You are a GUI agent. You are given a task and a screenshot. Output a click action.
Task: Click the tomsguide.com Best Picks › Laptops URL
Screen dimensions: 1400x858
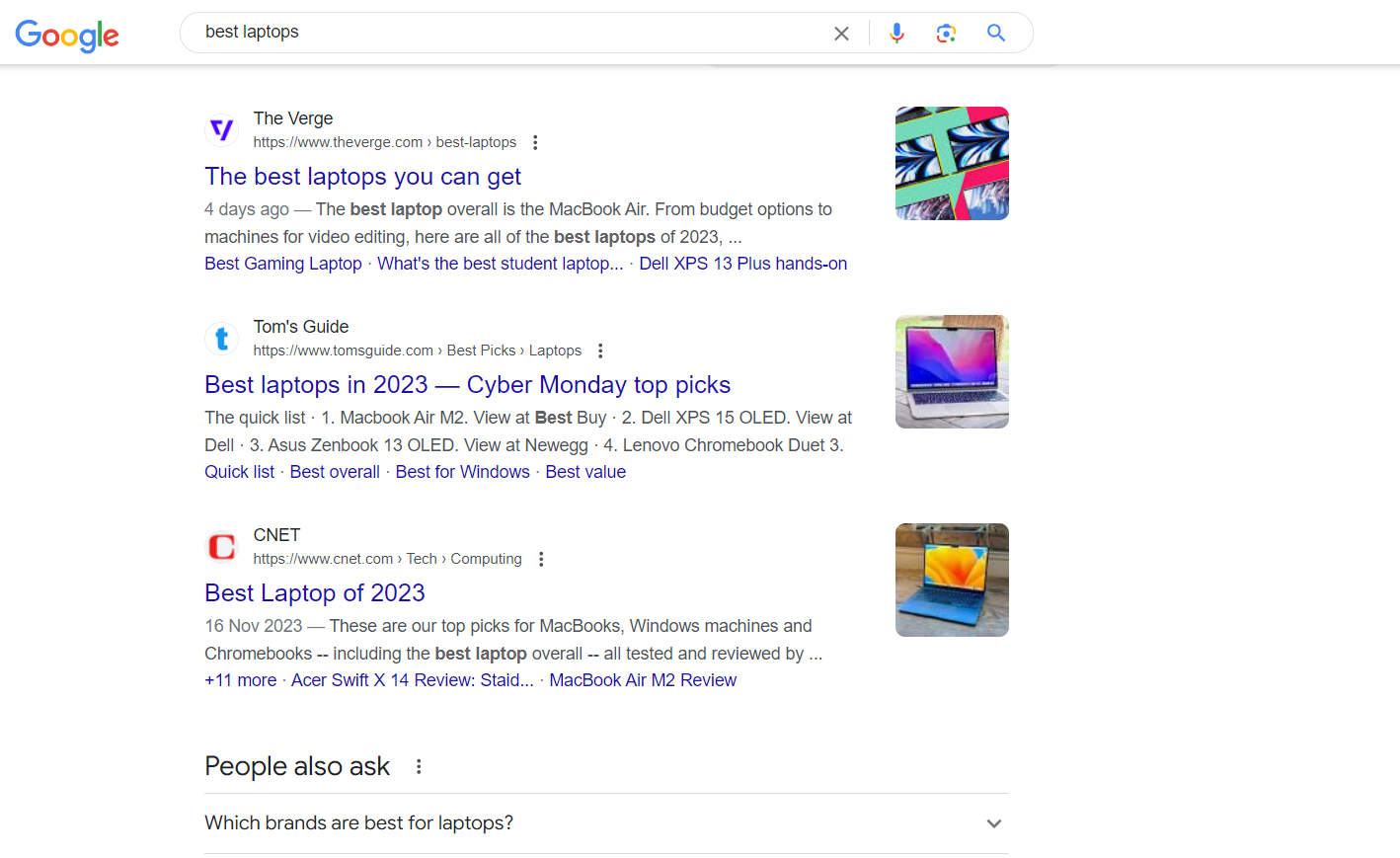click(x=417, y=351)
